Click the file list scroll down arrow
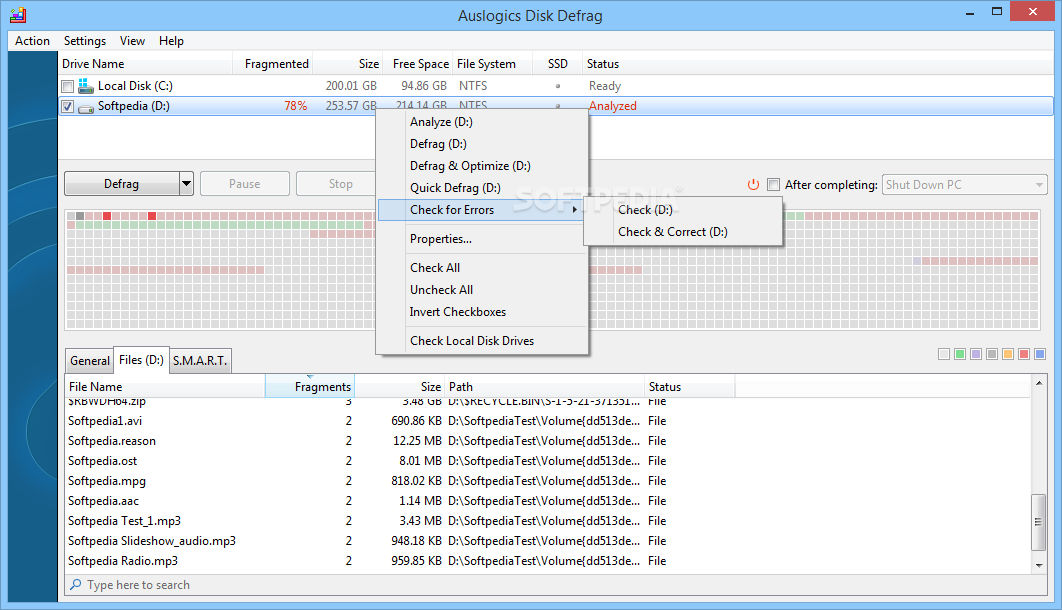The image size is (1062, 610). click(x=1039, y=565)
